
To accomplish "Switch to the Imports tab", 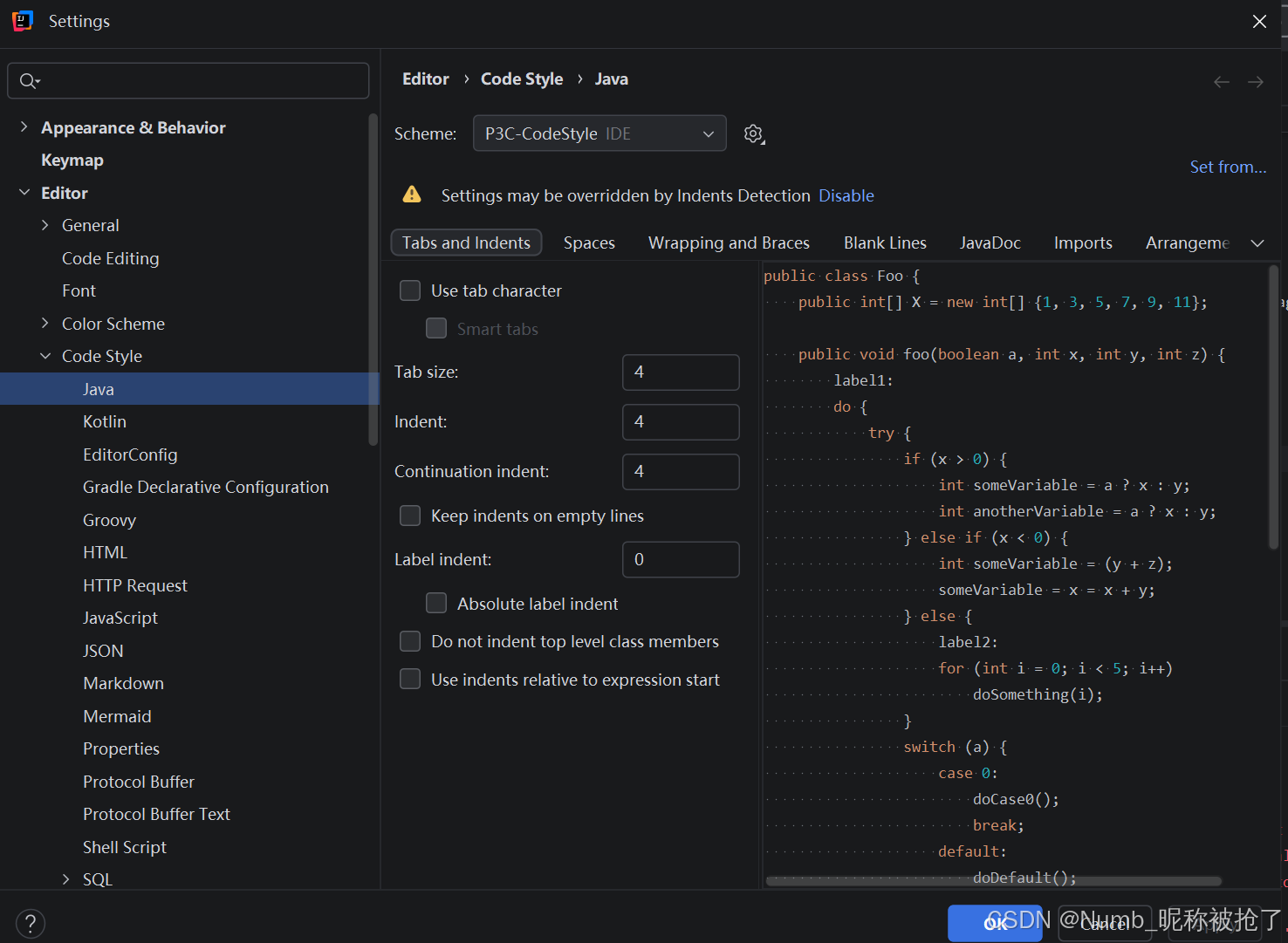I will point(1083,243).
